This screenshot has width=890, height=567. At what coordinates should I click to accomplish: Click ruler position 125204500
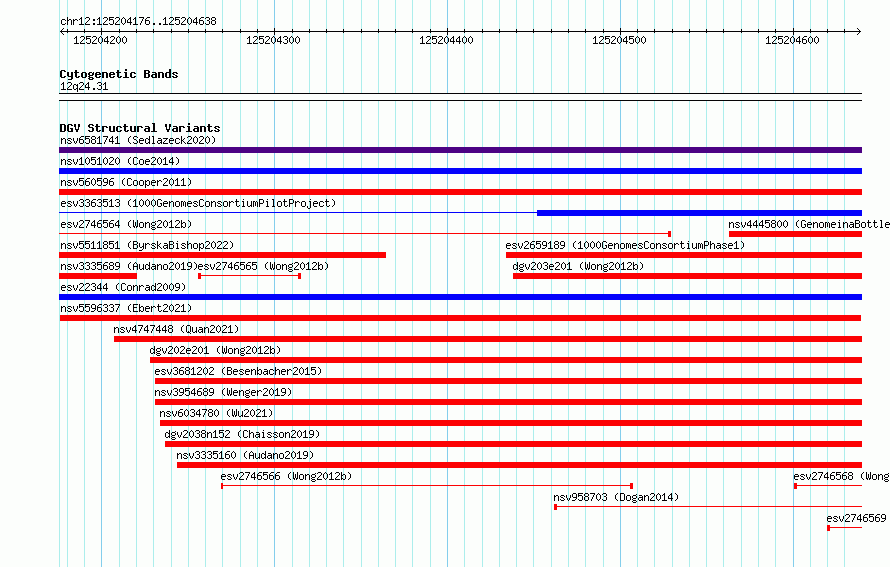pos(619,40)
